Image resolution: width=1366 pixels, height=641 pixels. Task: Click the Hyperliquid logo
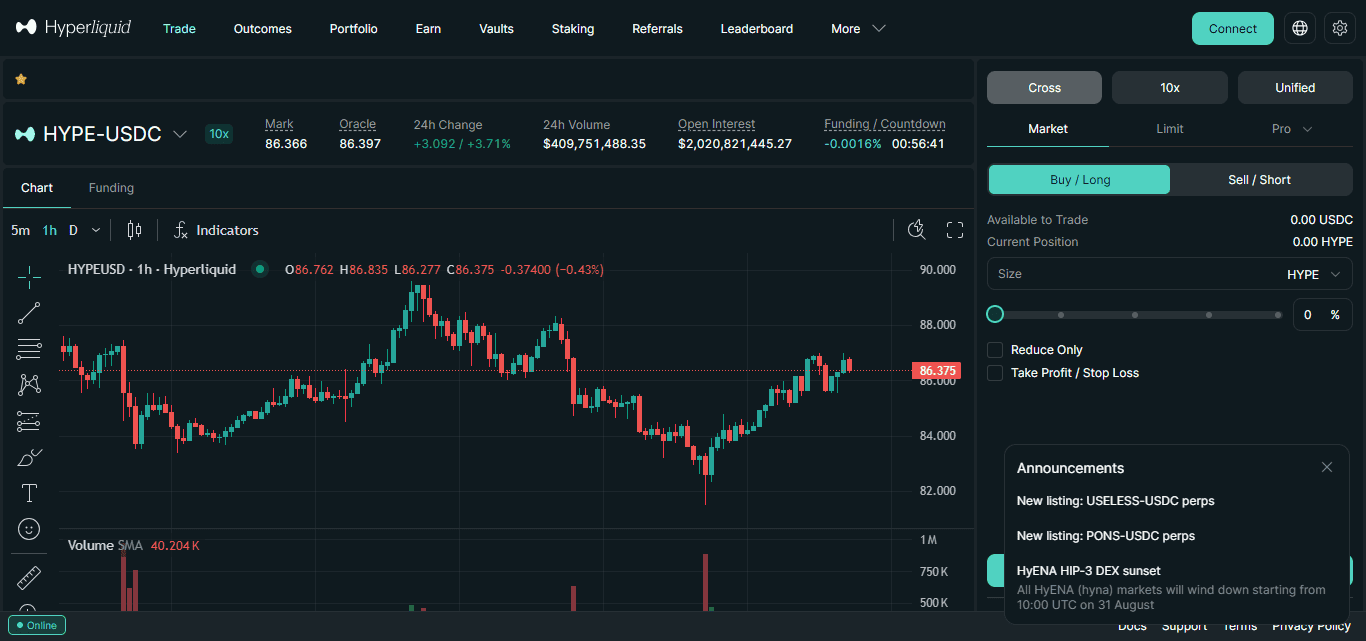point(73,28)
